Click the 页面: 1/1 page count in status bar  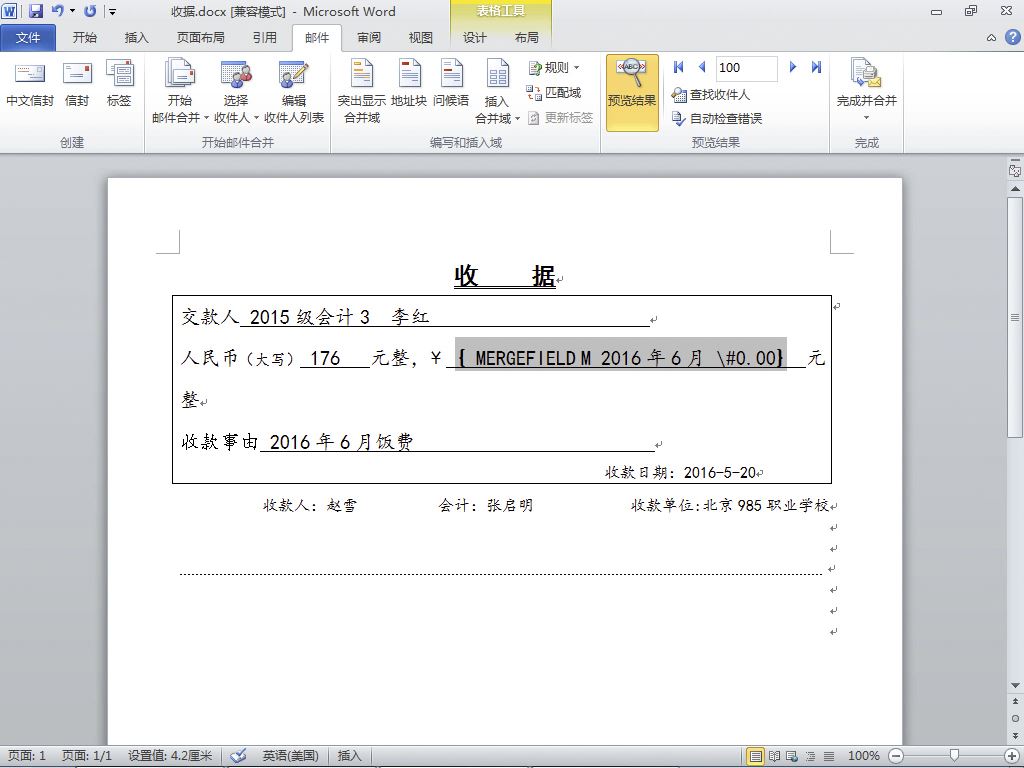click(86, 756)
